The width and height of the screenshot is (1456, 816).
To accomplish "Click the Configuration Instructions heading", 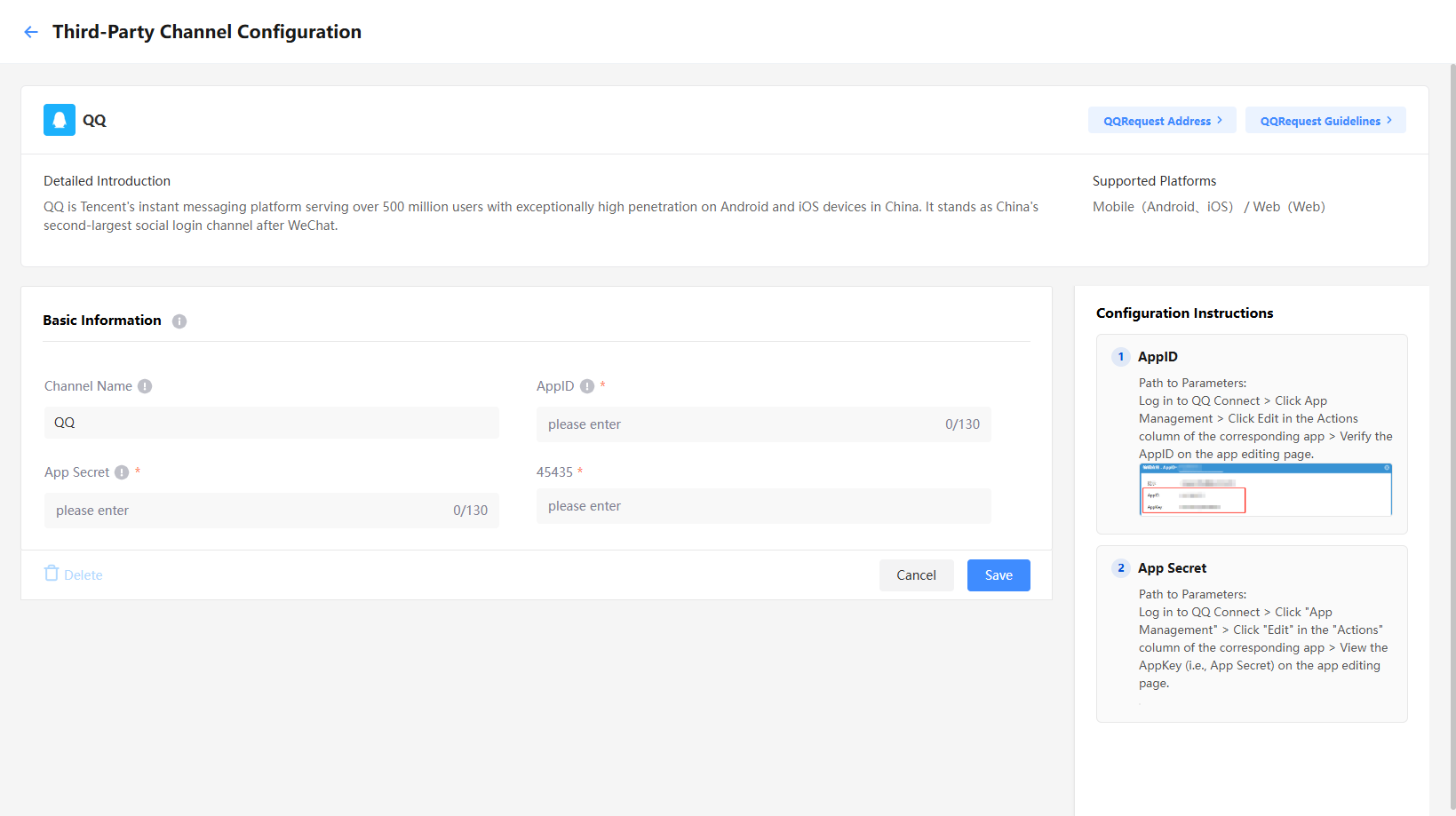I will click(x=1185, y=313).
